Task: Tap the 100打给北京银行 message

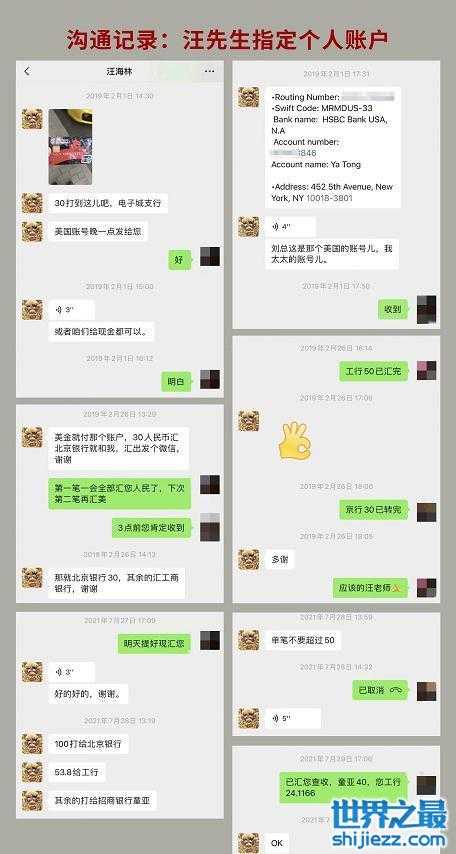Action: pyautogui.click(x=88, y=744)
